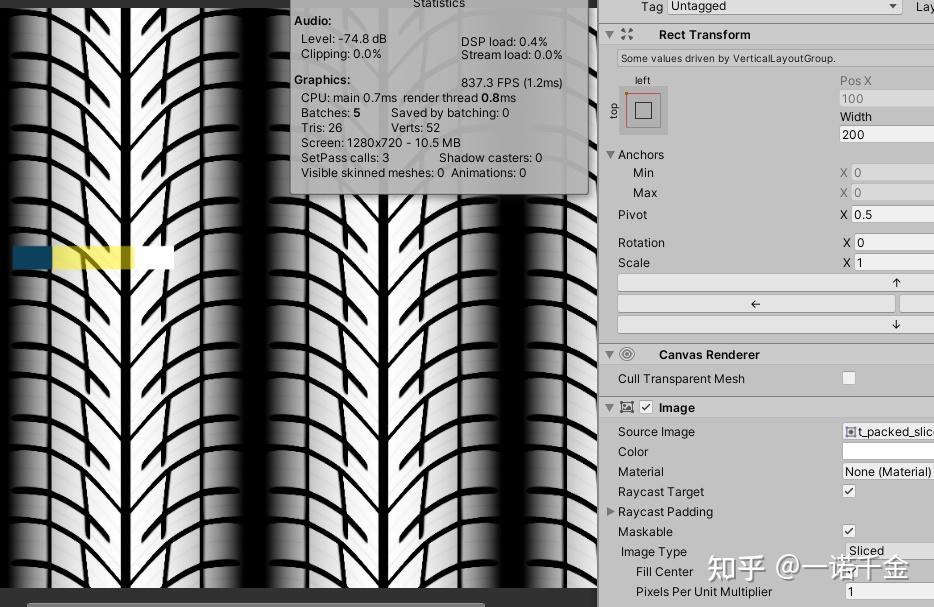Collapse the Rect Transform component header
The width and height of the screenshot is (934, 607).
tap(609, 34)
